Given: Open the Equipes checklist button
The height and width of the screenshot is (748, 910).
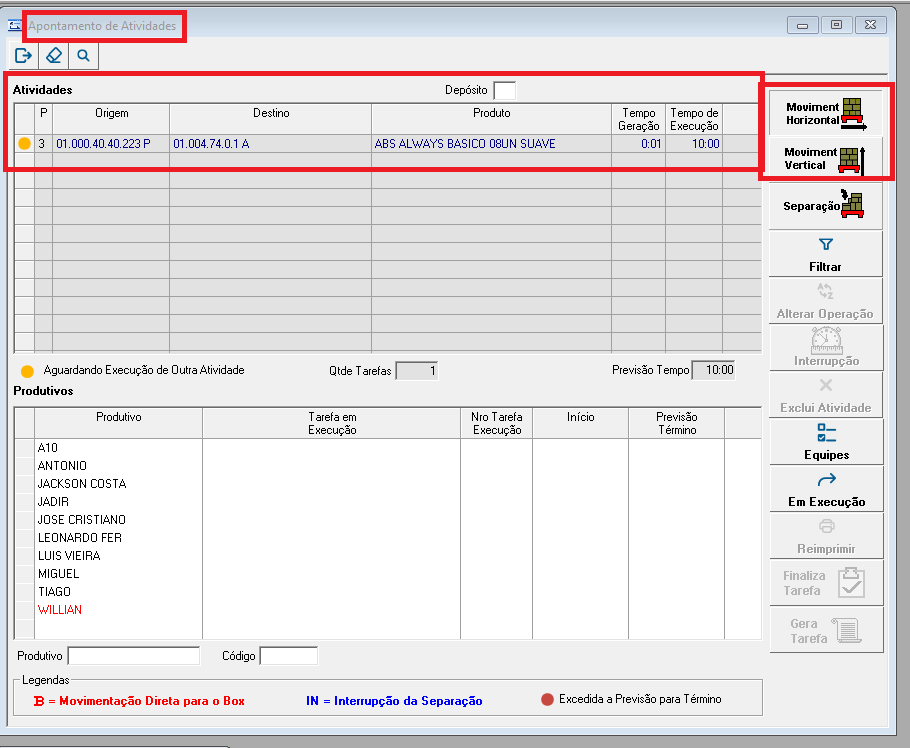Looking at the screenshot, I should pyautogui.click(x=825, y=442).
